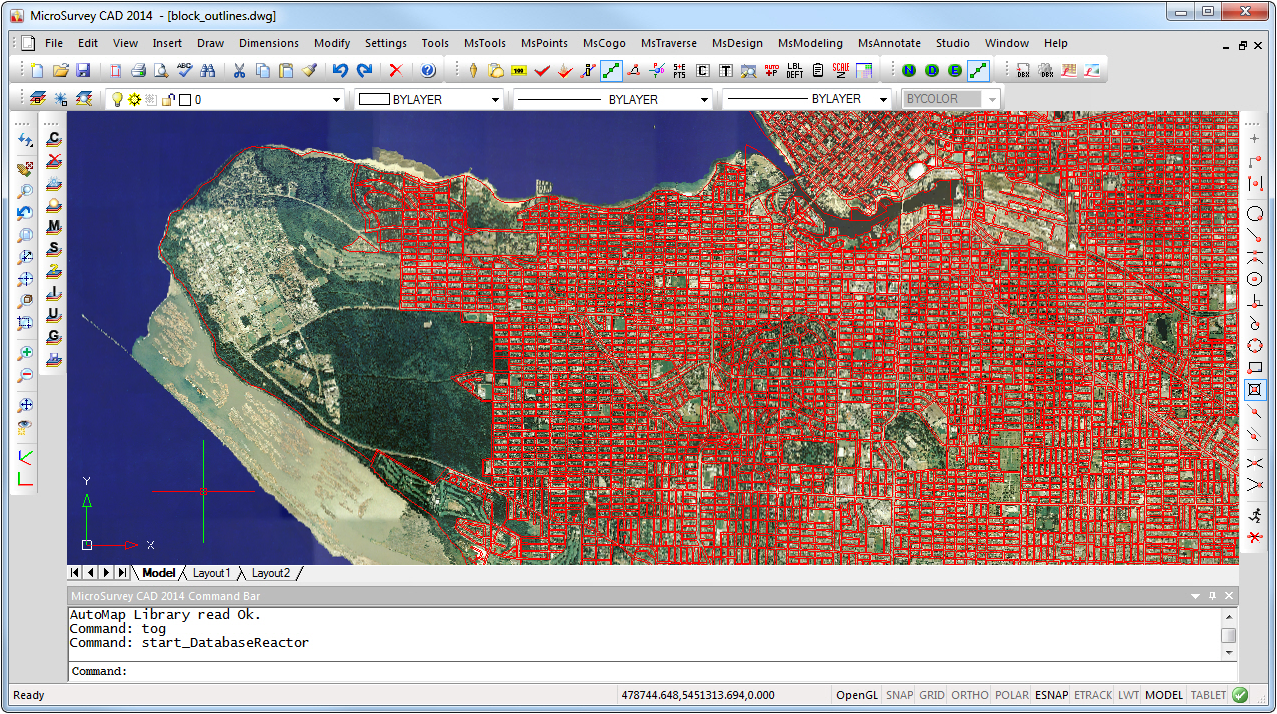Click the Undo arrow icon

tap(340, 71)
